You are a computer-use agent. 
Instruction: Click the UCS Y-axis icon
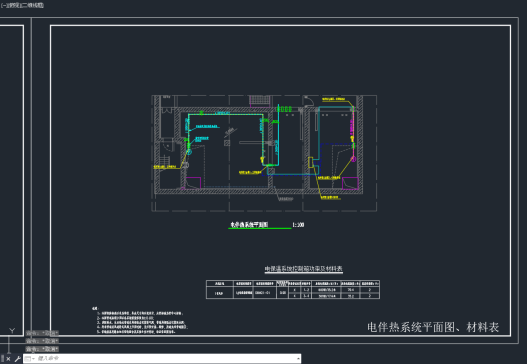point(12,331)
